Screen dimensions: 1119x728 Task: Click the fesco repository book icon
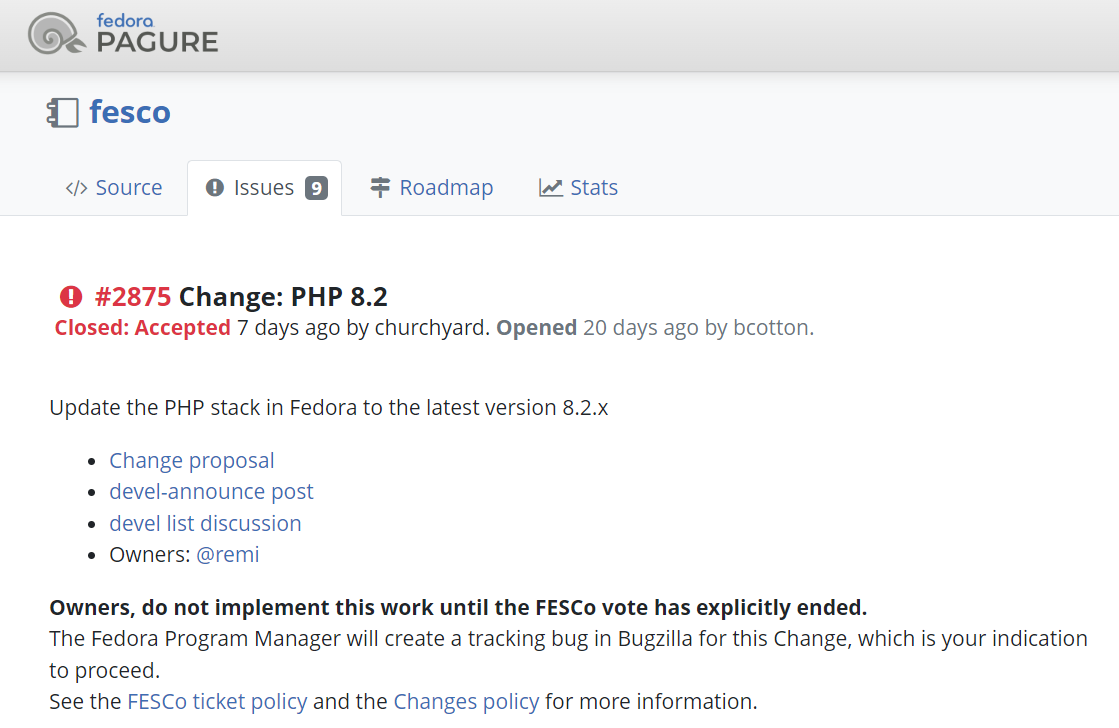pyautogui.click(x=62, y=112)
